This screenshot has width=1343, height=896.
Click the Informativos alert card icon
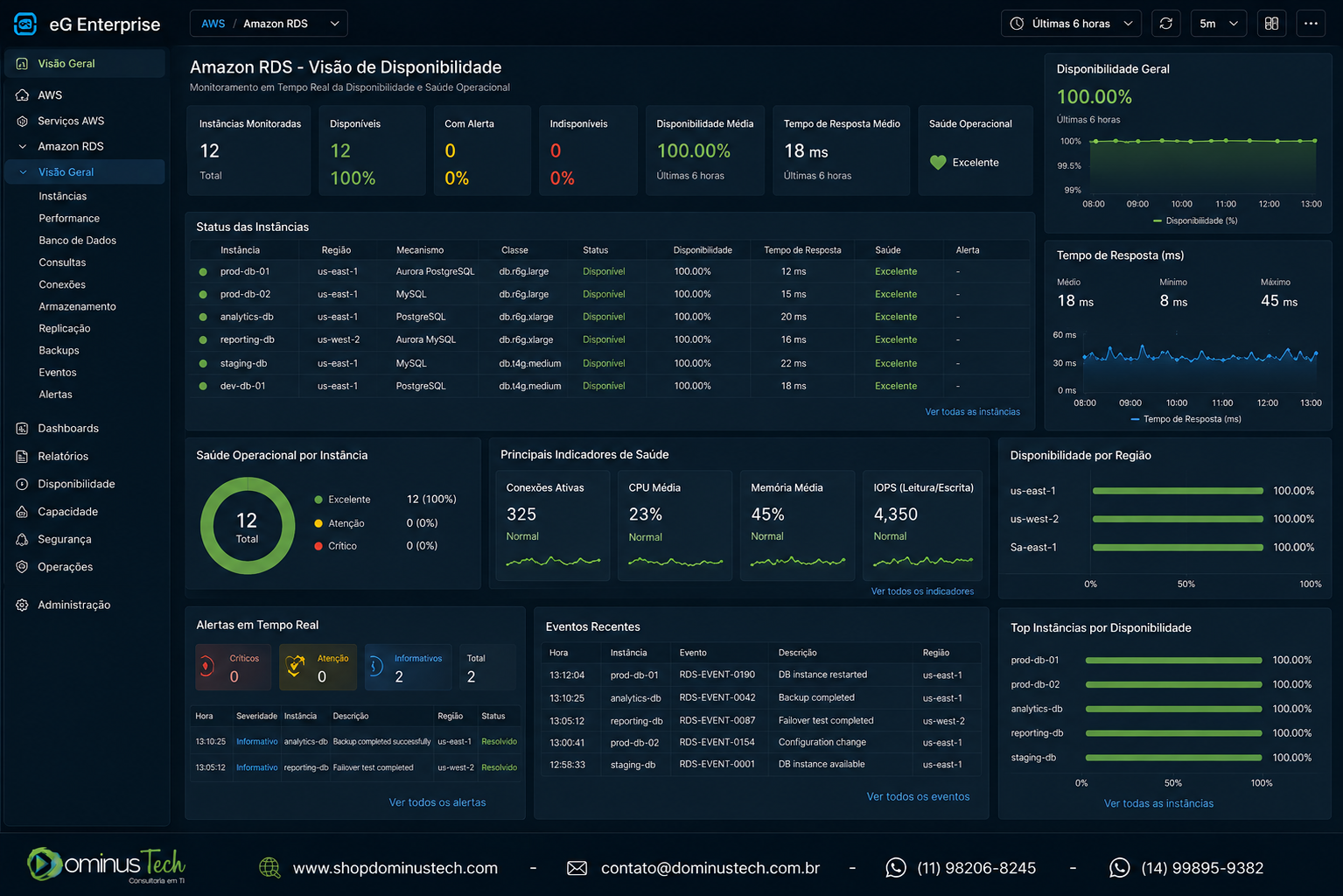(x=375, y=667)
